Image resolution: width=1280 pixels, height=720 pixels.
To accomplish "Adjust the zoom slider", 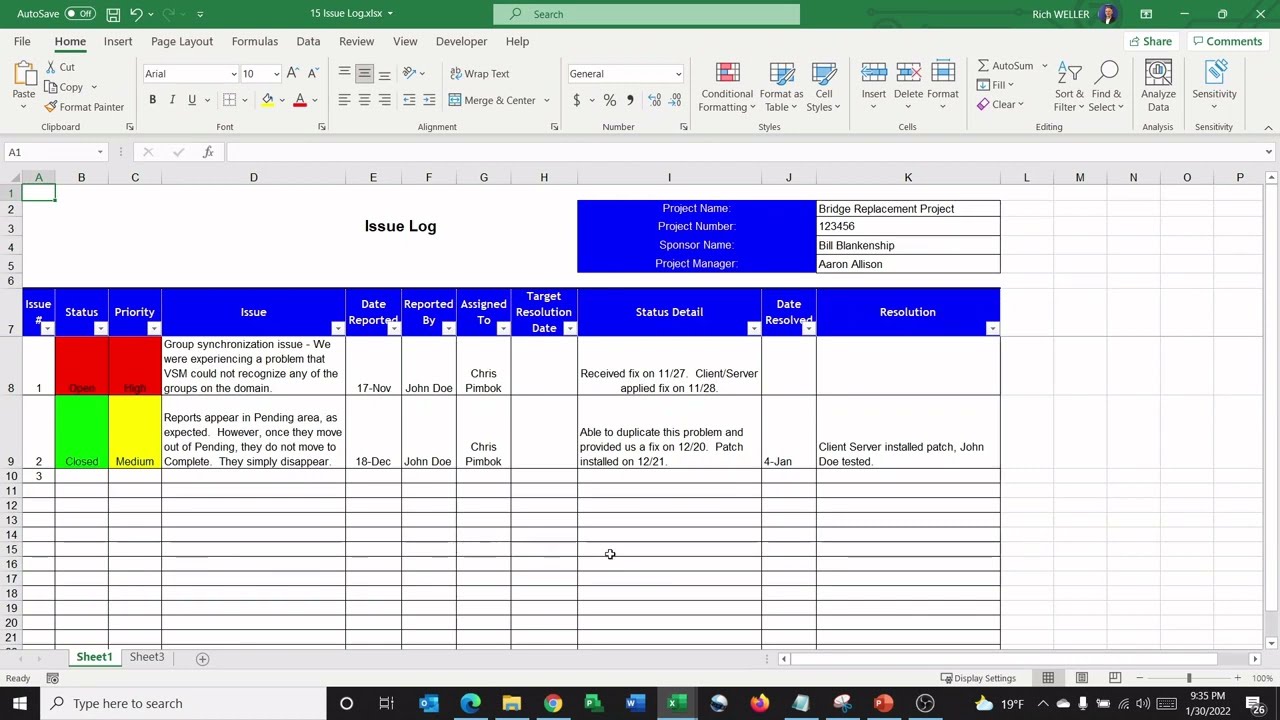I will point(1189,678).
